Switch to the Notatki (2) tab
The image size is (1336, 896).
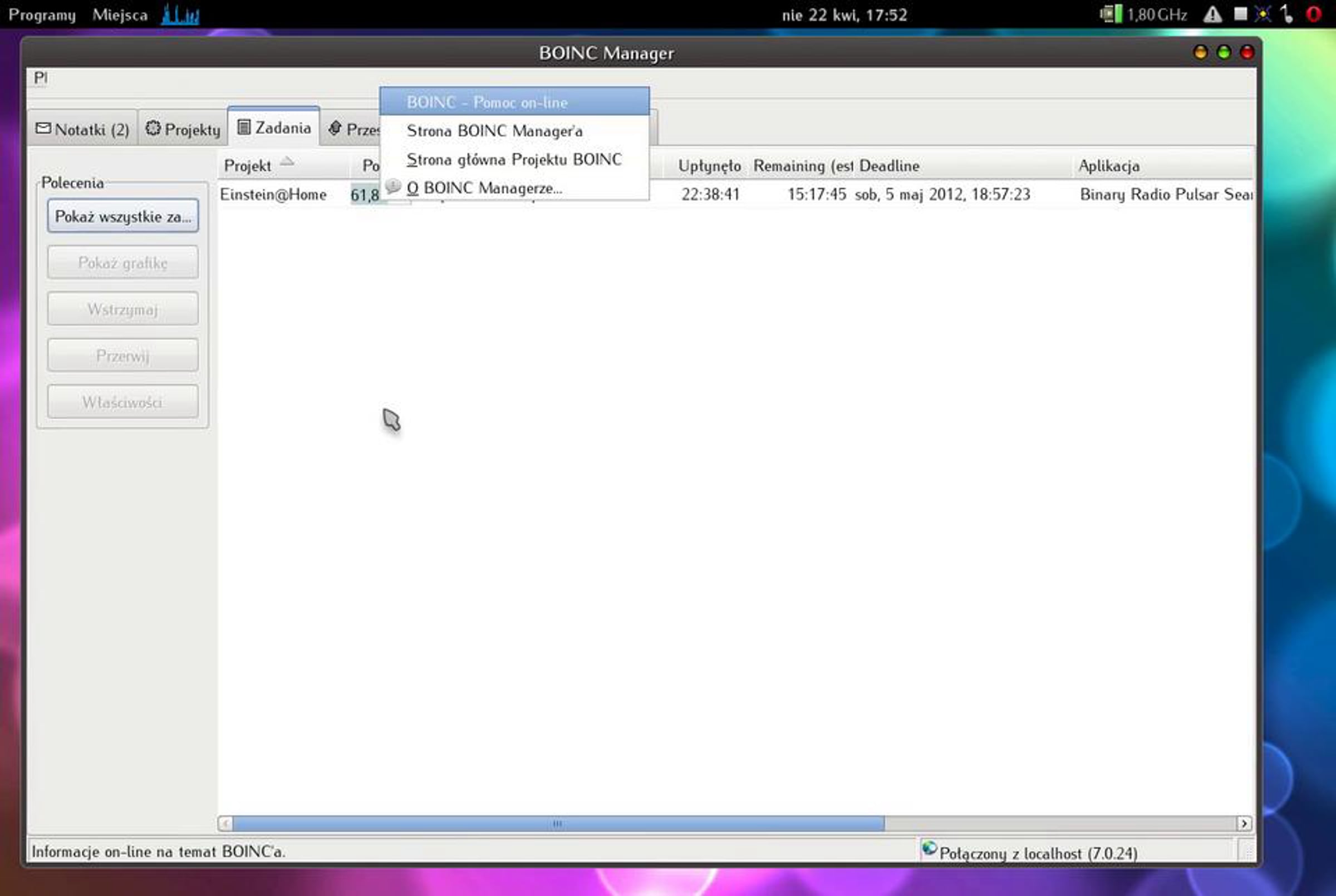tap(82, 129)
